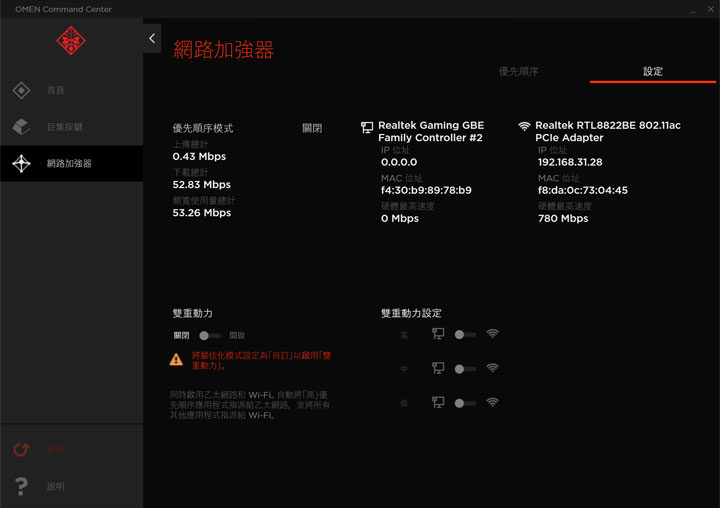Viewport: 720px width, 508px height.
Task: Click the 巨集按鍵 sidebar label
Action: point(65,127)
